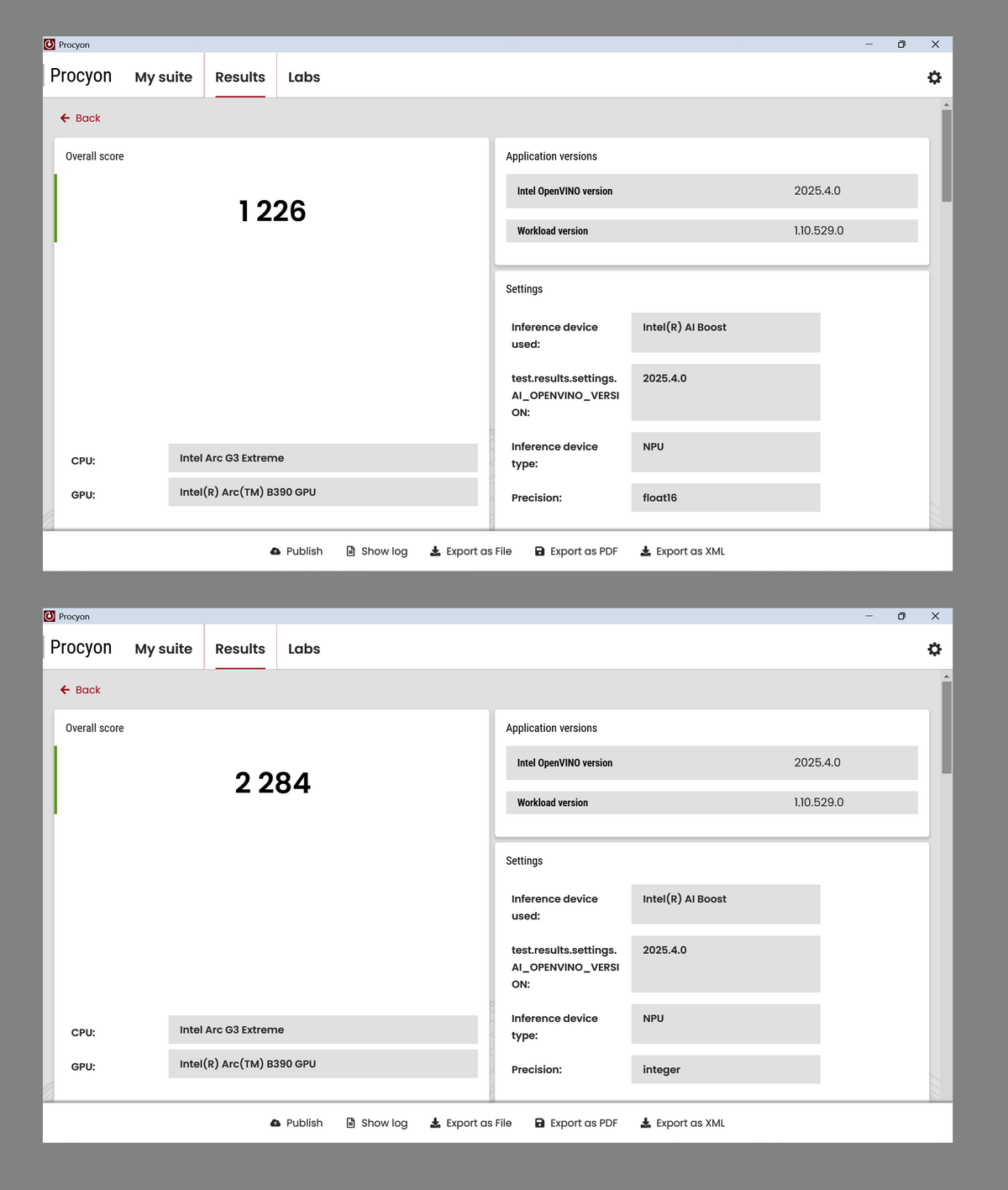This screenshot has height=1190, width=1008.
Task: Click Workload version 1.10.529.0 in bottom window
Action: coord(711,803)
